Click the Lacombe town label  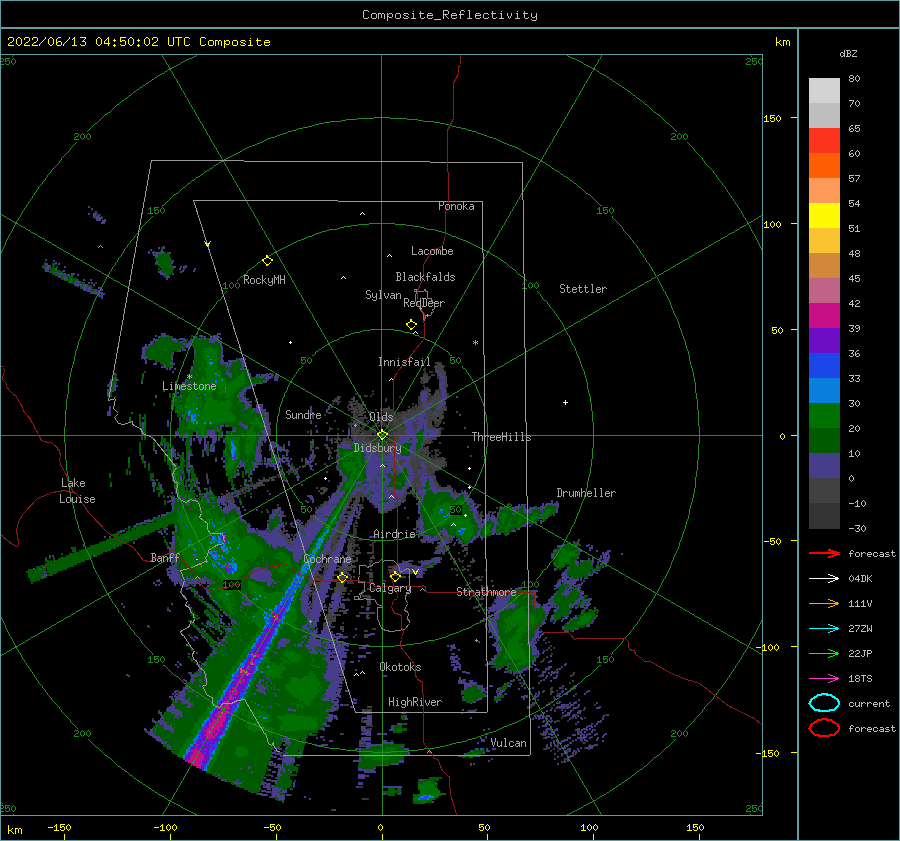click(x=432, y=251)
